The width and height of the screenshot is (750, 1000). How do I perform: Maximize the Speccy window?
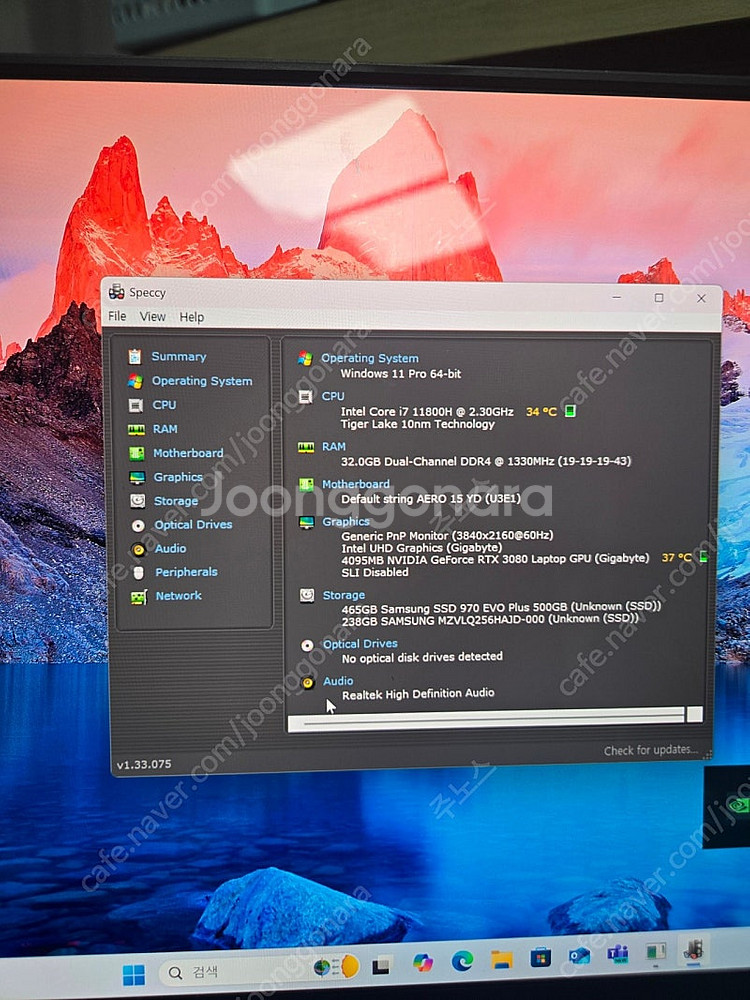[659, 298]
